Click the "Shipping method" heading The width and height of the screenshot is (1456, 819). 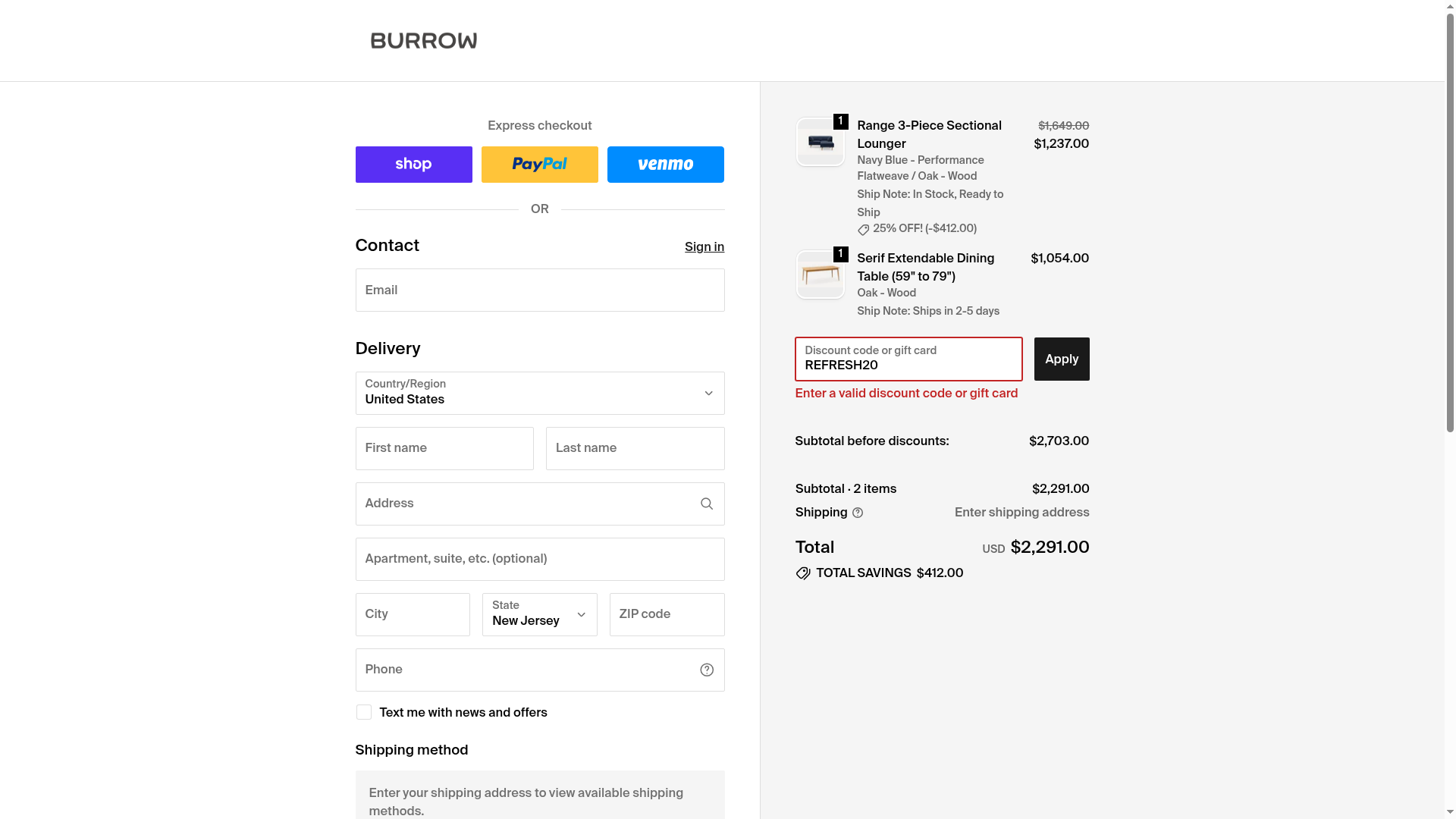[x=412, y=750]
